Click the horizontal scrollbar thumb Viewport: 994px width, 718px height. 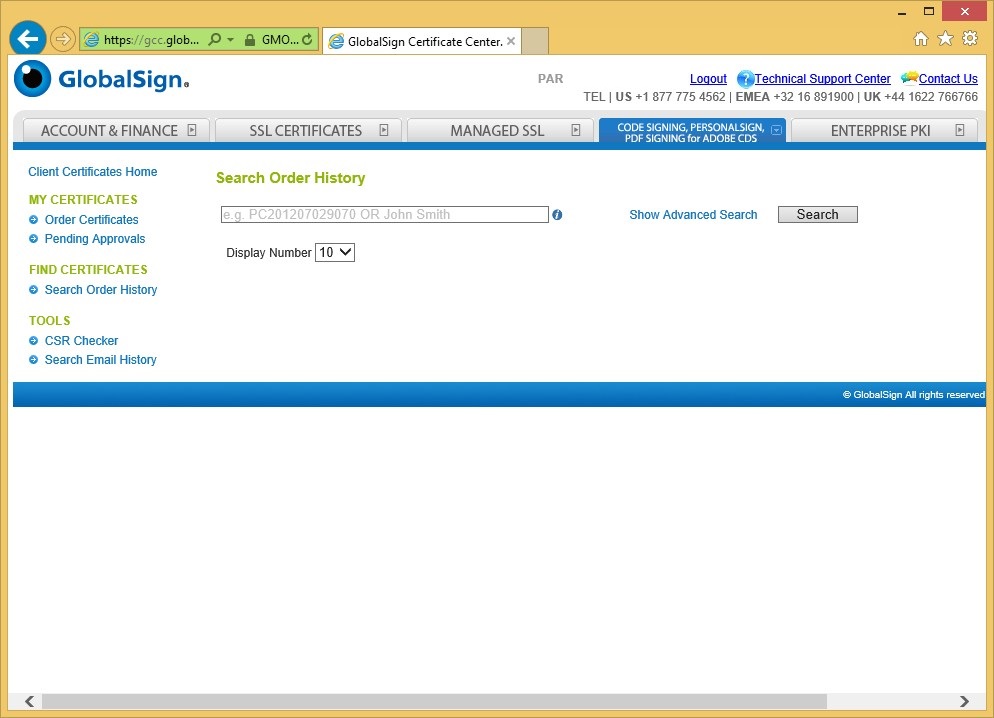point(434,701)
